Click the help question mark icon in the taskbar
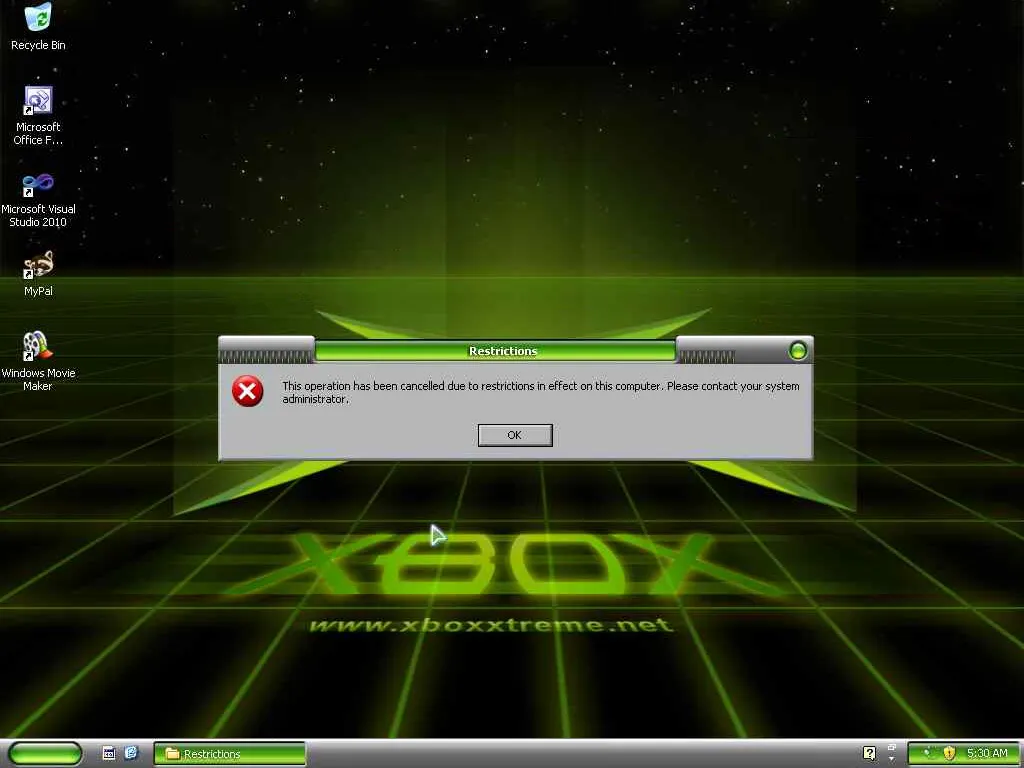This screenshot has width=1024, height=768. (x=869, y=753)
